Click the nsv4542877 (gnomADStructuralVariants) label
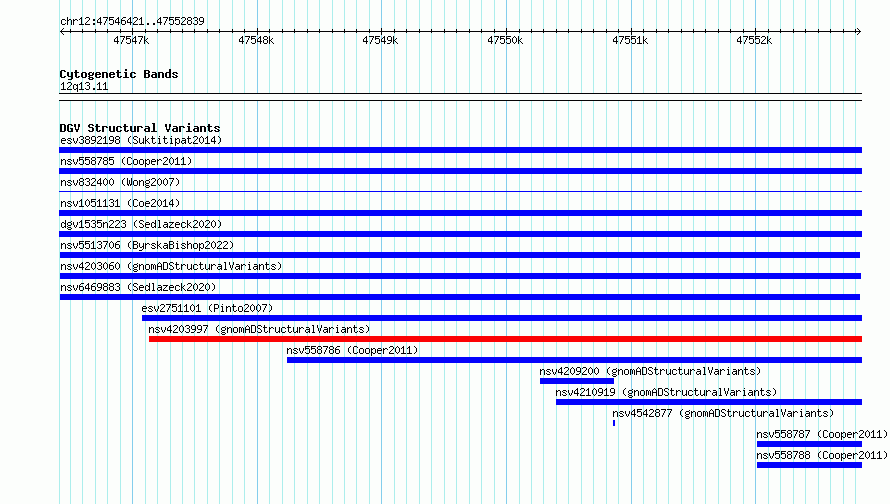Screen dimensions: 890x504 pos(723,413)
